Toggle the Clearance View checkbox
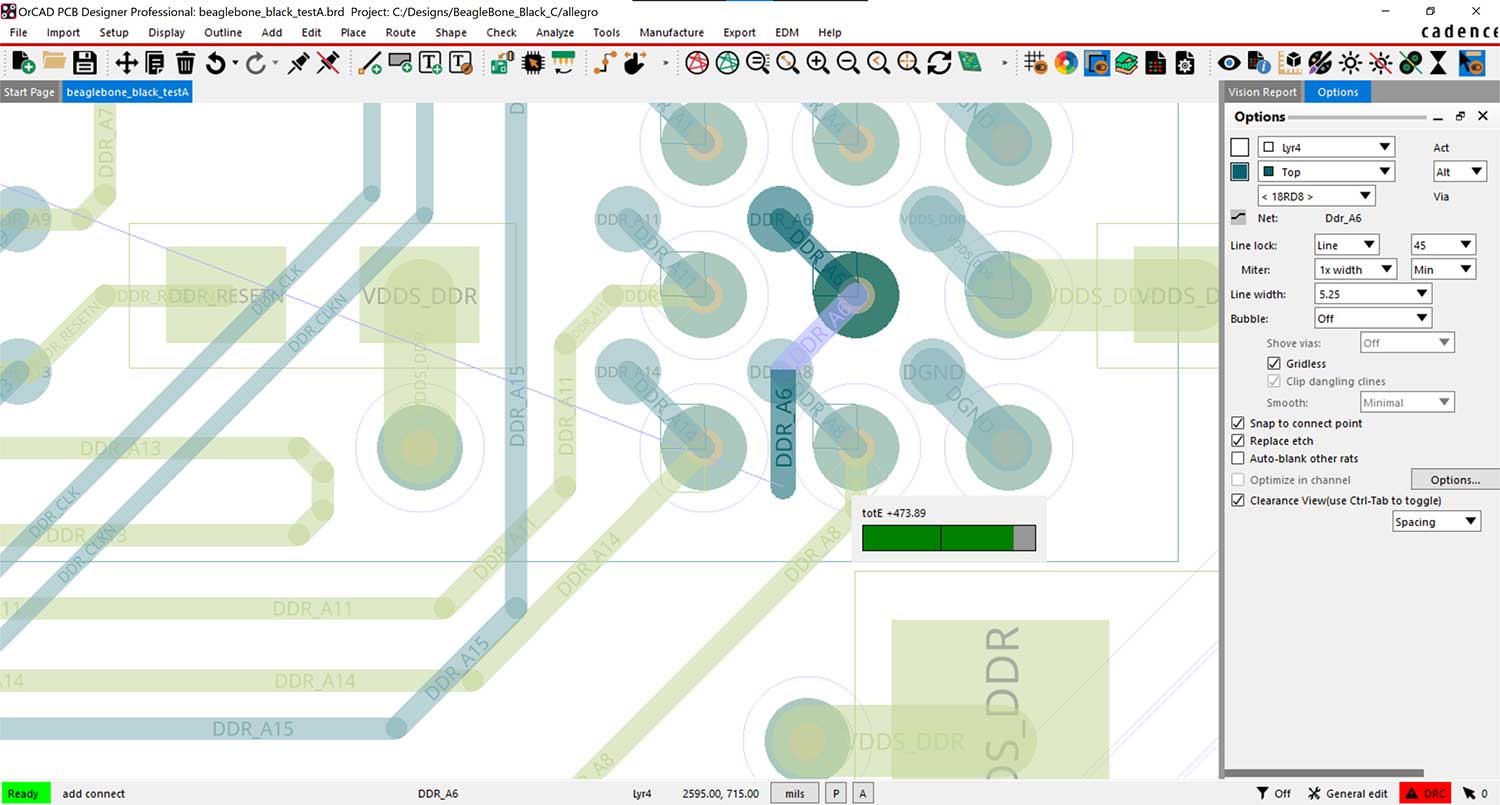Image resolution: width=1500 pixels, height=805 pixels. point(1238,500)
